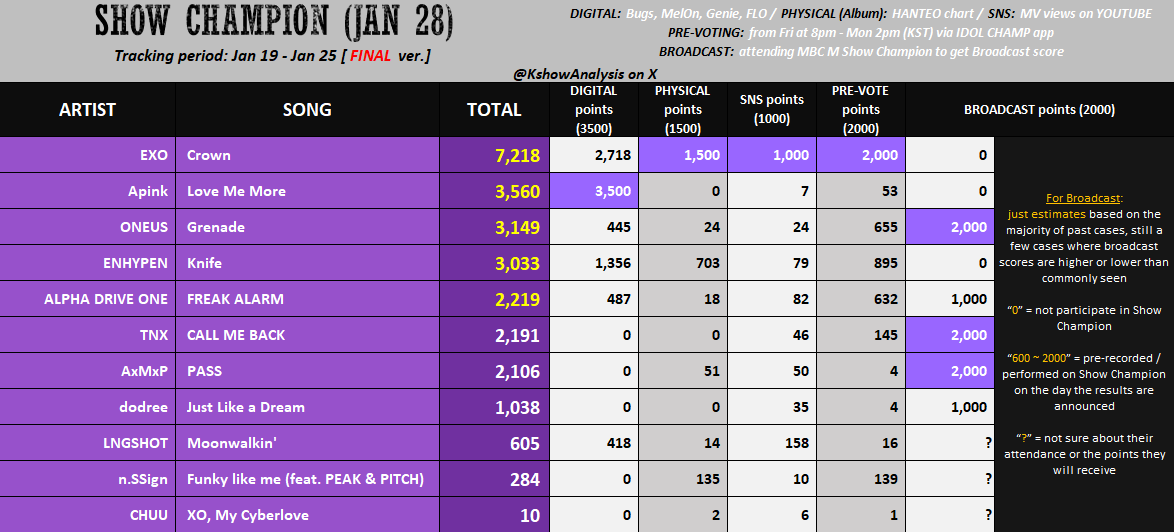Click n.SSign physical points 135
The height and width of the screenshot is (532, 1174).
click(x=683, y=479)
